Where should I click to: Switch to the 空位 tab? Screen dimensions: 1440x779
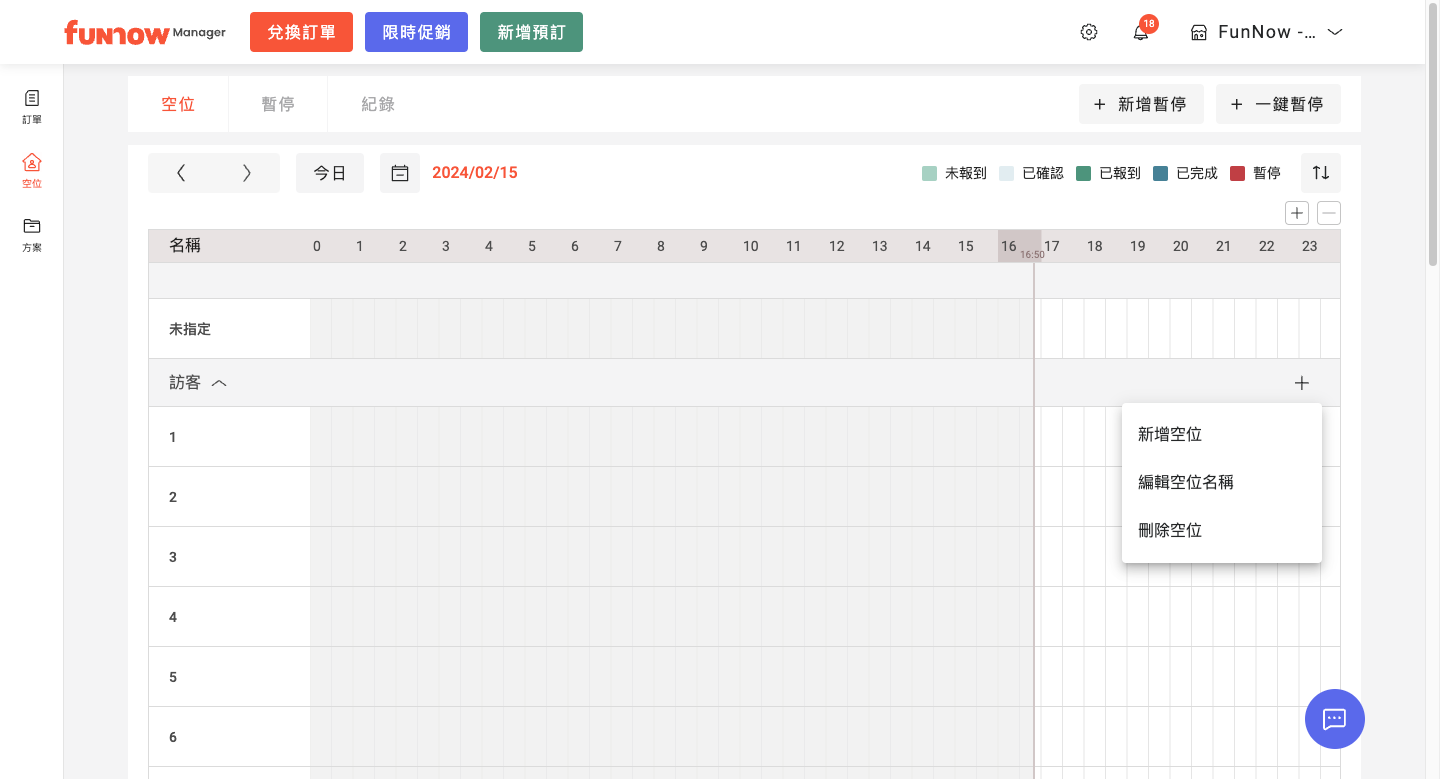[x=178, y=104]
